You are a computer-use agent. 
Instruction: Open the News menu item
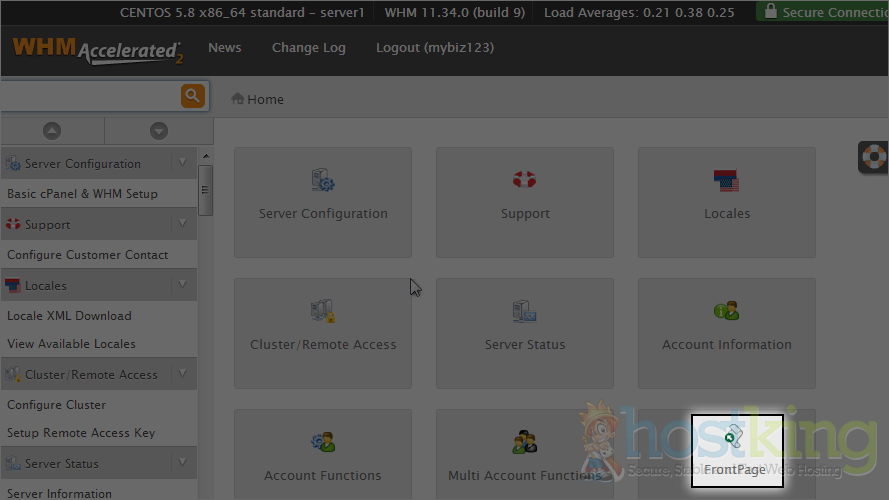(x=225, y=48)
